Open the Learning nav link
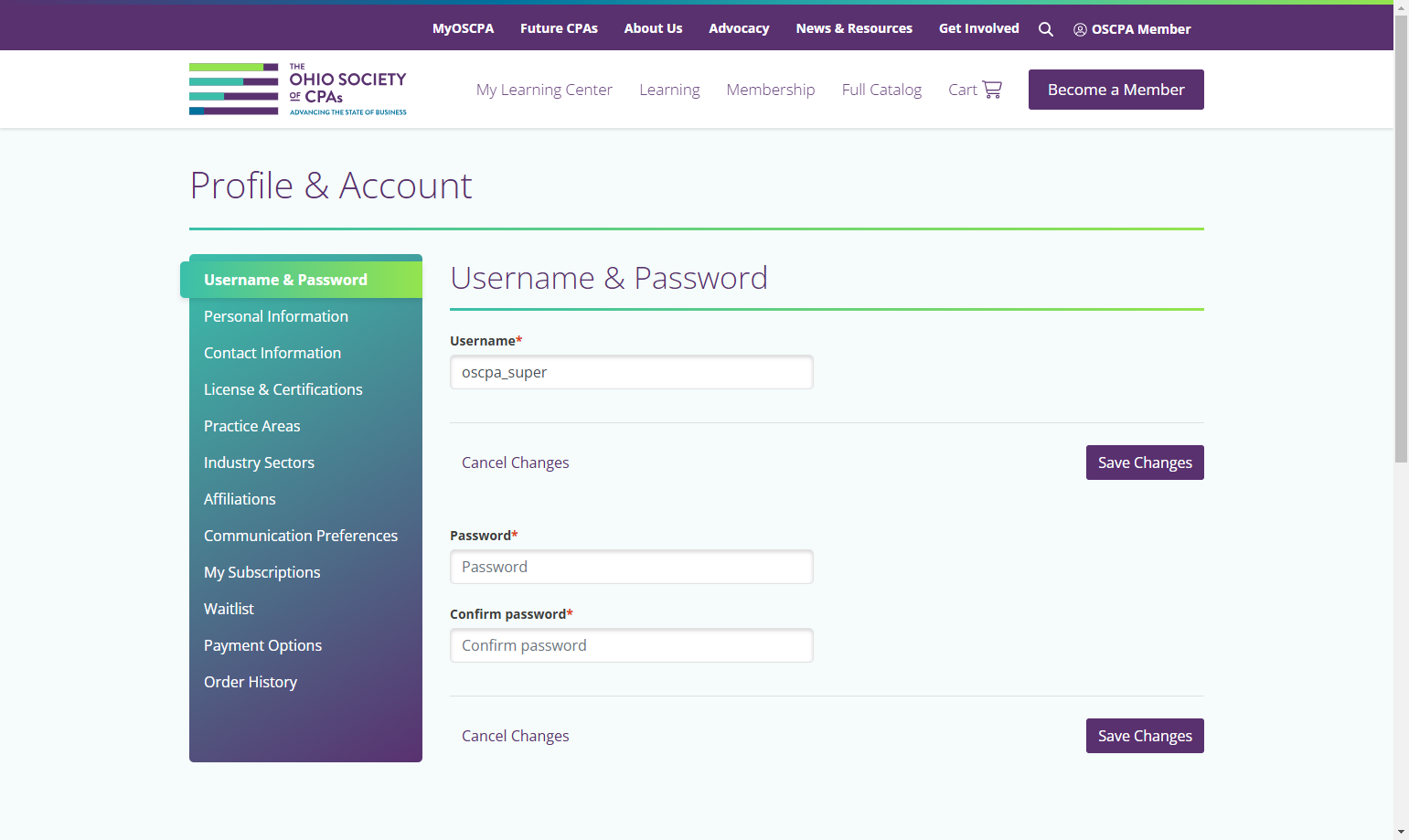 [669, 90]
